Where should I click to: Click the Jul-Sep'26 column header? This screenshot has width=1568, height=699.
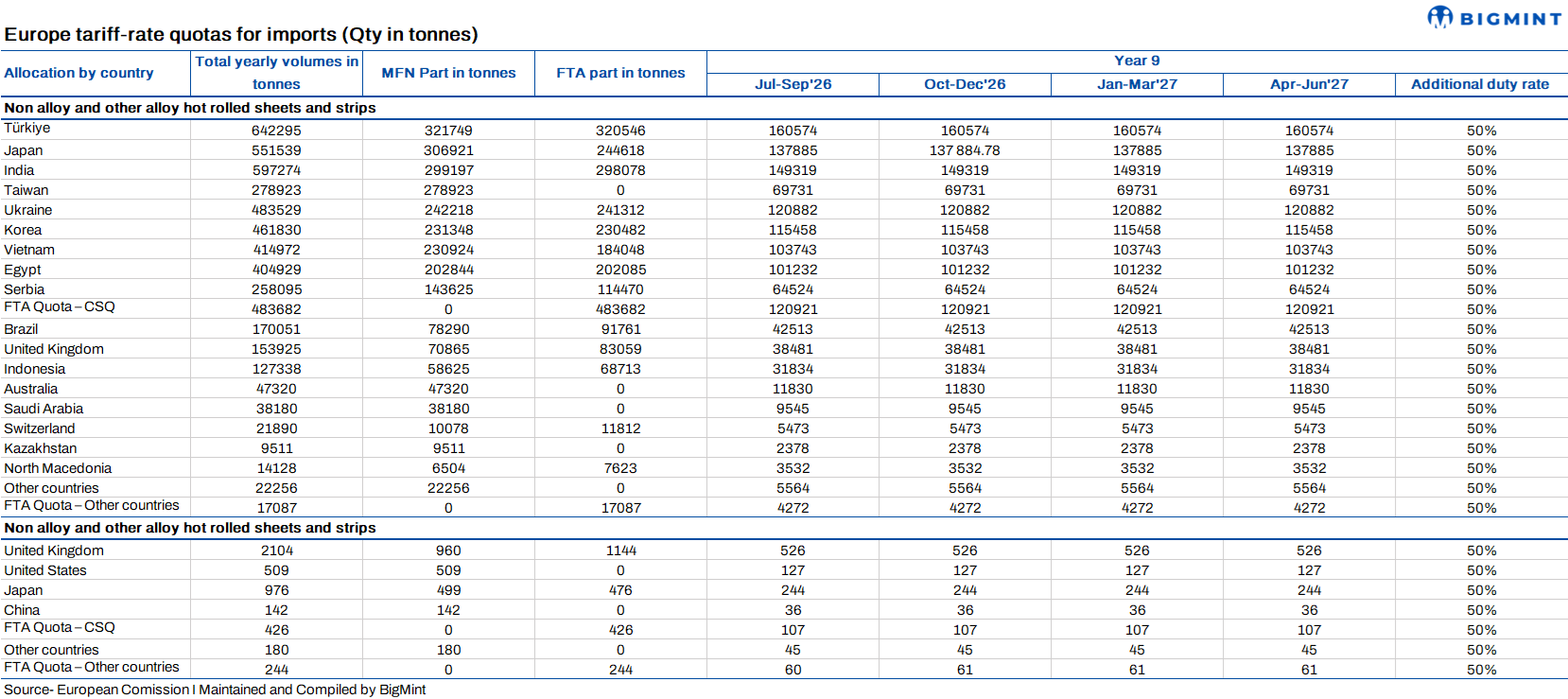tap(793, 84)
